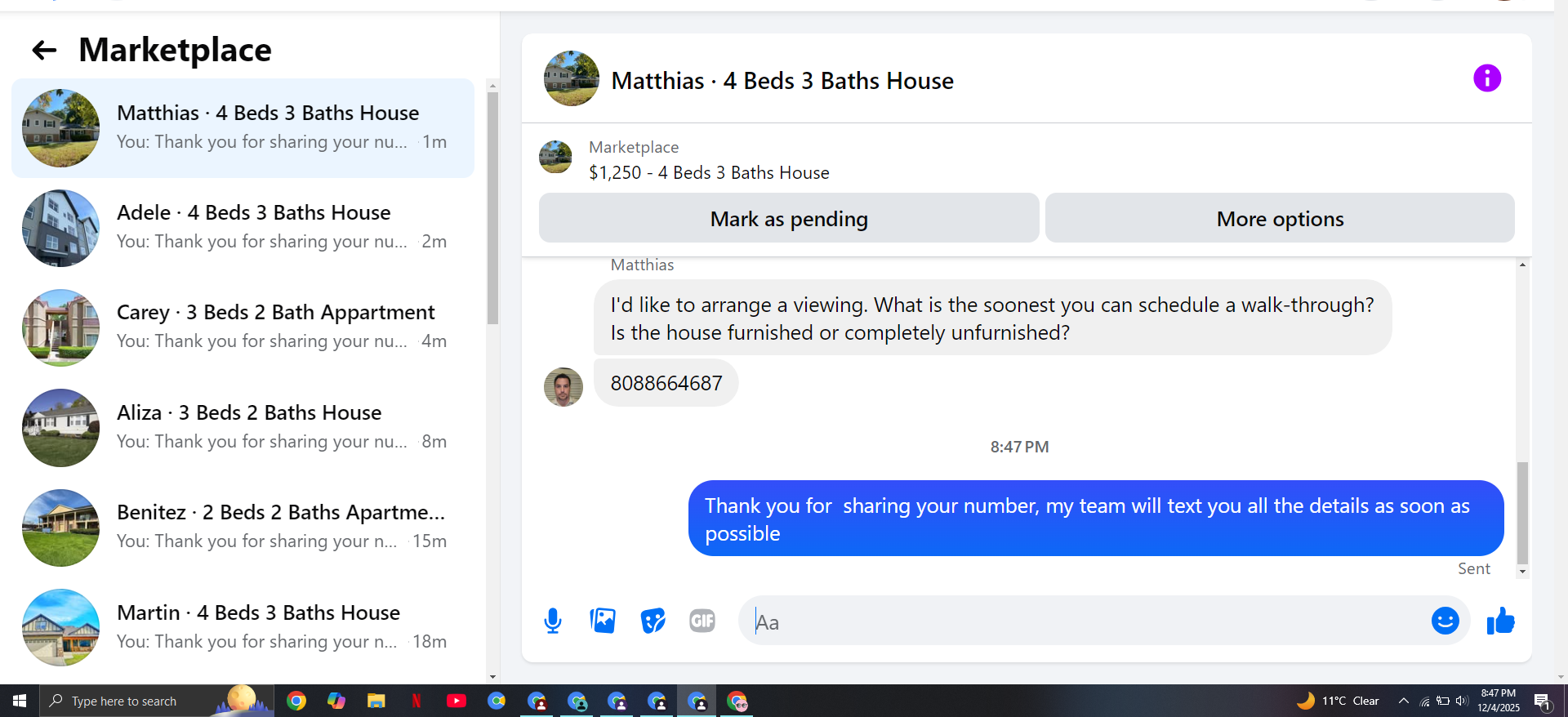
Task: Open More options for the listing
Action: pyautogui.click(x=1280, y=218)
